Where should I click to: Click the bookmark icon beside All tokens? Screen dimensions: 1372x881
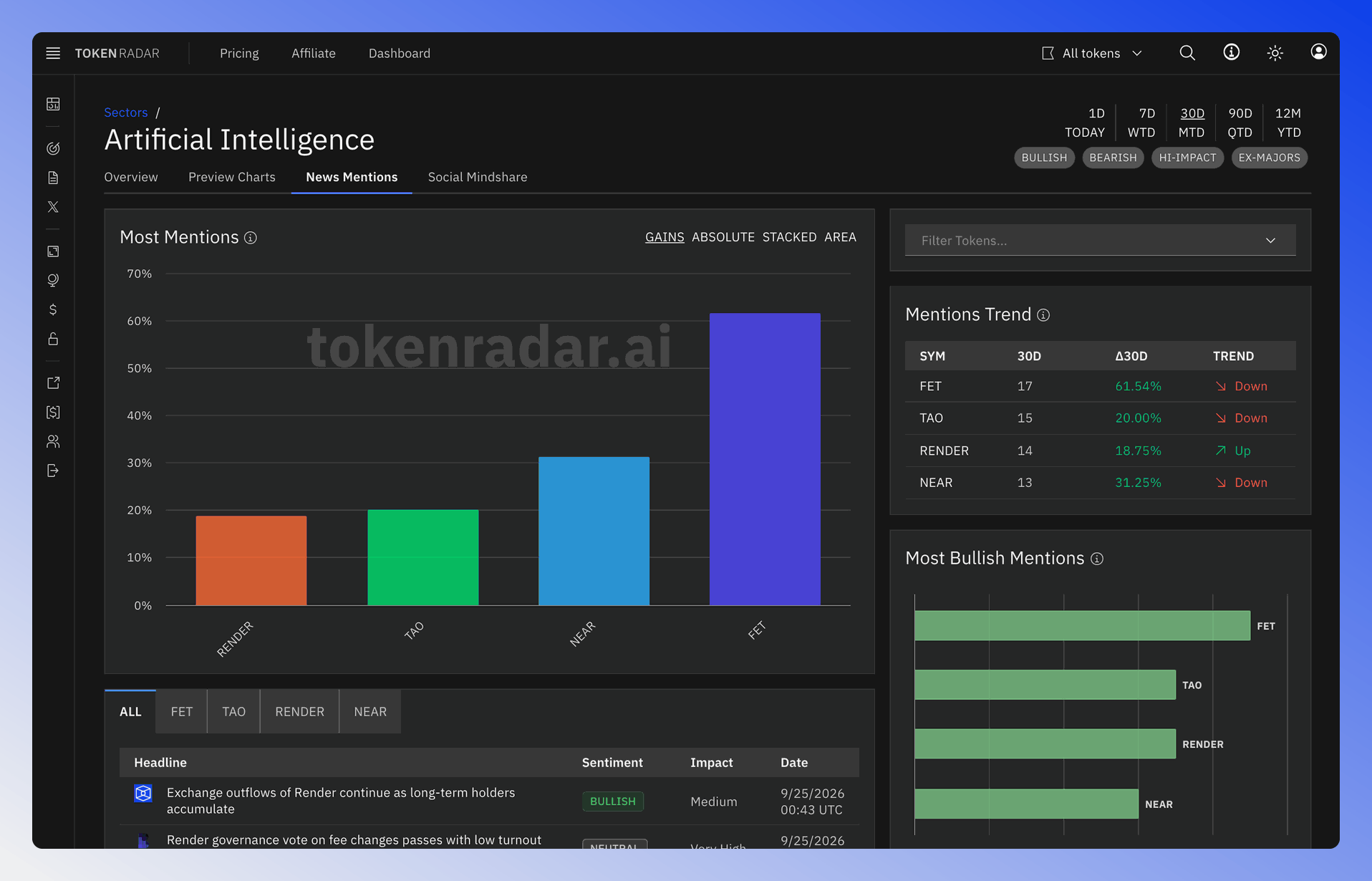click(x=1048, y=53)
